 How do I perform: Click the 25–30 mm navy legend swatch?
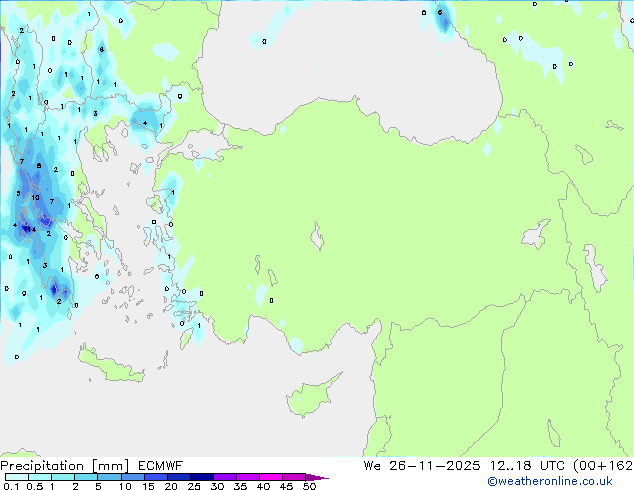(x=201, y=477)
